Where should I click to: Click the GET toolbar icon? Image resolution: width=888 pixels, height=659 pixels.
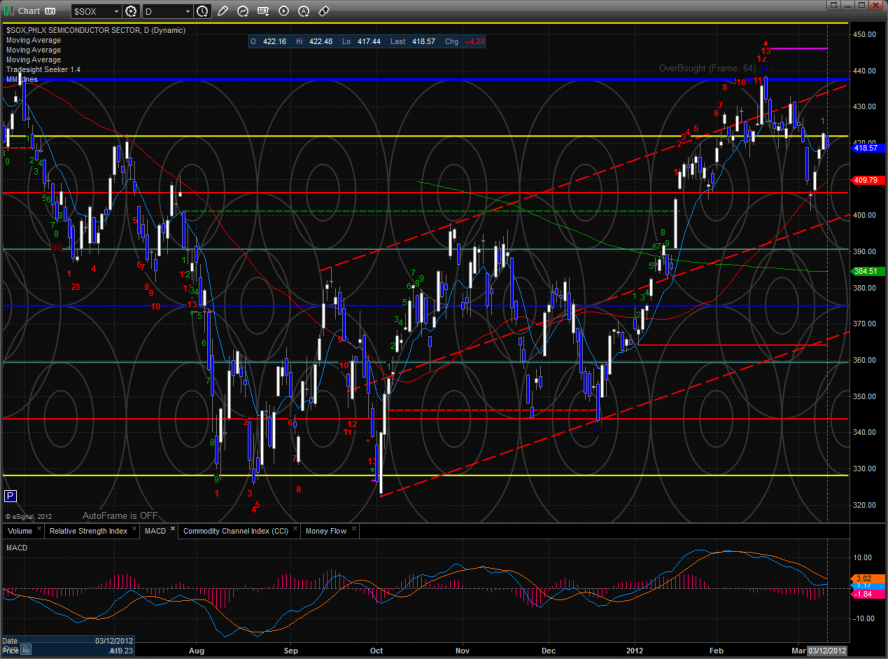pyautogui.click(x=263, y=11)
